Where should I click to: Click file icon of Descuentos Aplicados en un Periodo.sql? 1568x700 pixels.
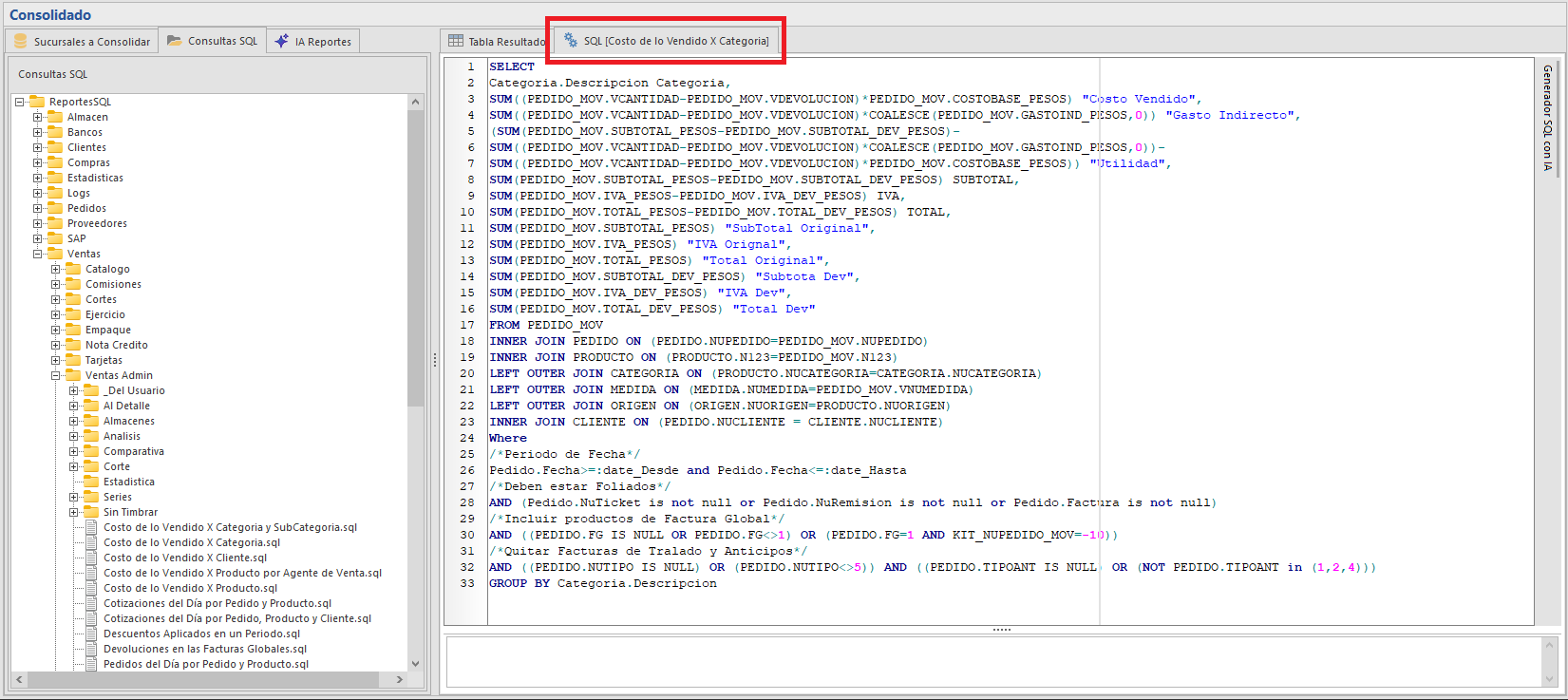[x=91, y=634]
